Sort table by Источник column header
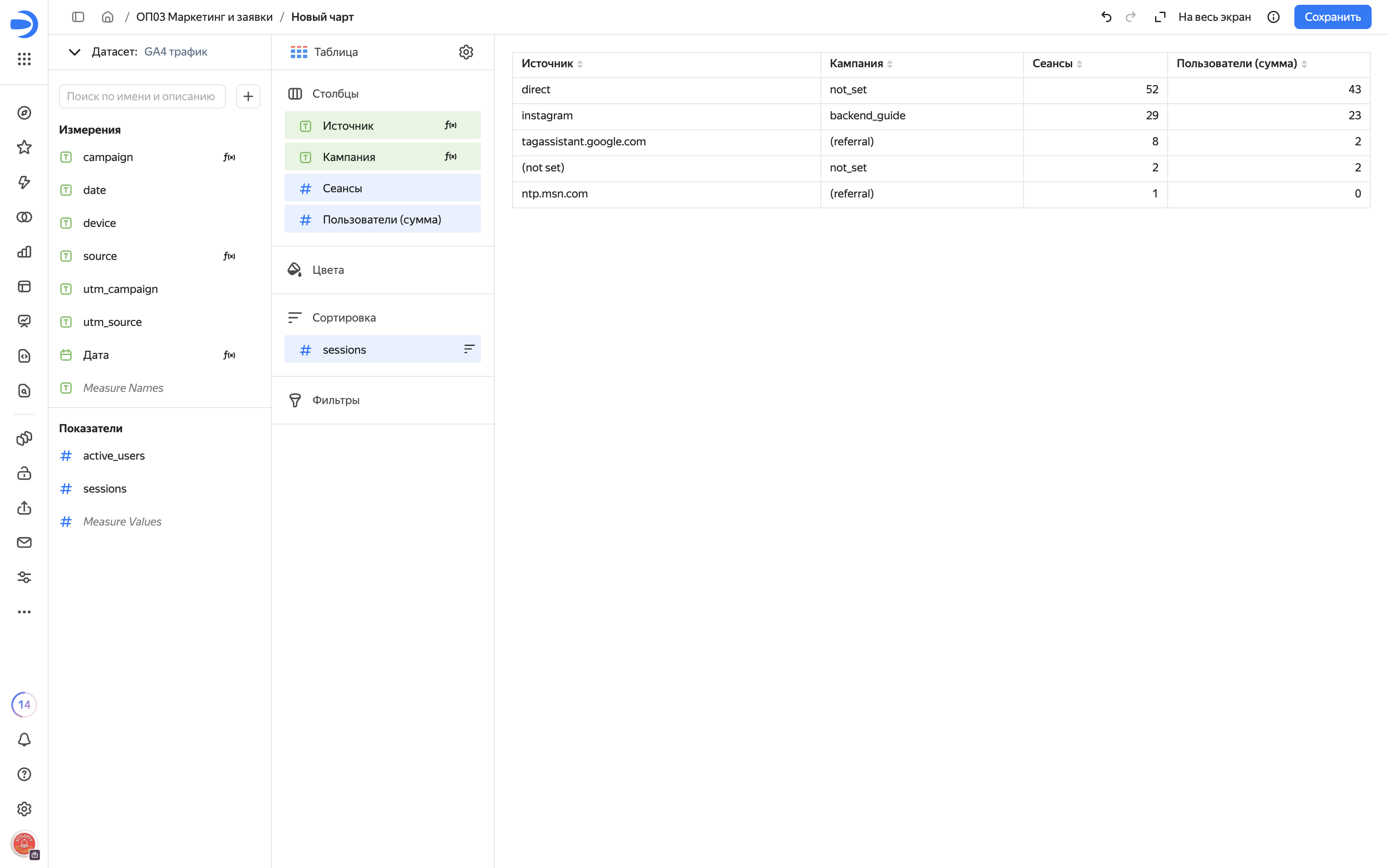 552,64
